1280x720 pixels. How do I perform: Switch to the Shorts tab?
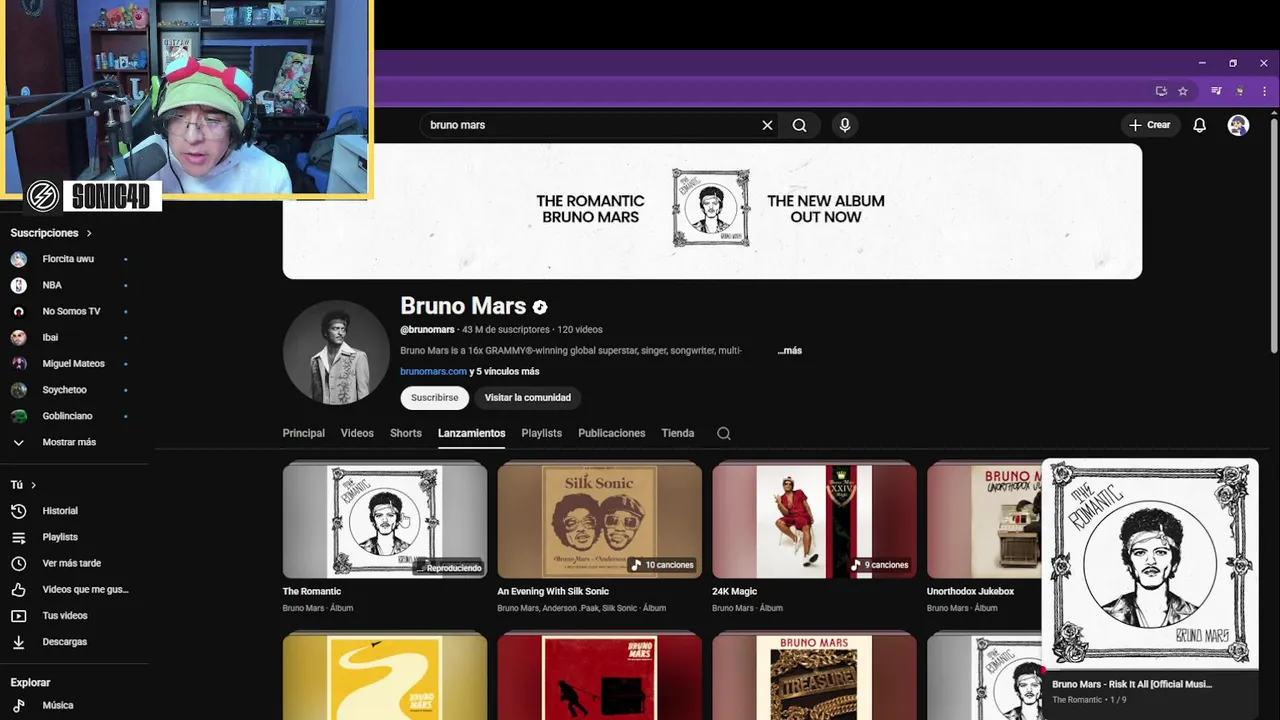coord(406,433)
